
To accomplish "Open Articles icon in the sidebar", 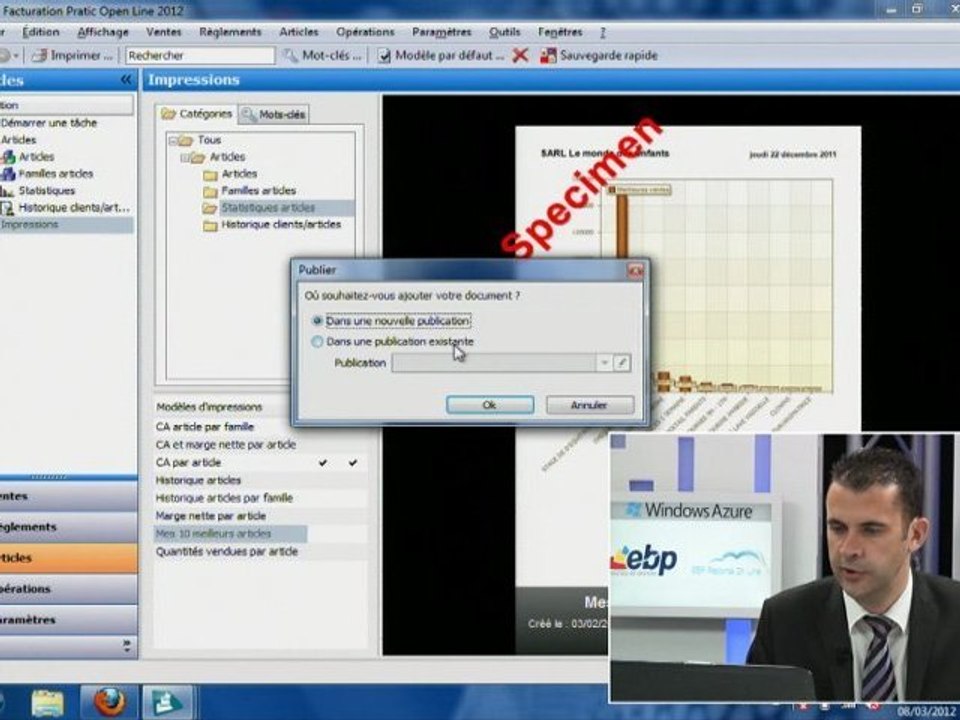I will click(8, 157).
